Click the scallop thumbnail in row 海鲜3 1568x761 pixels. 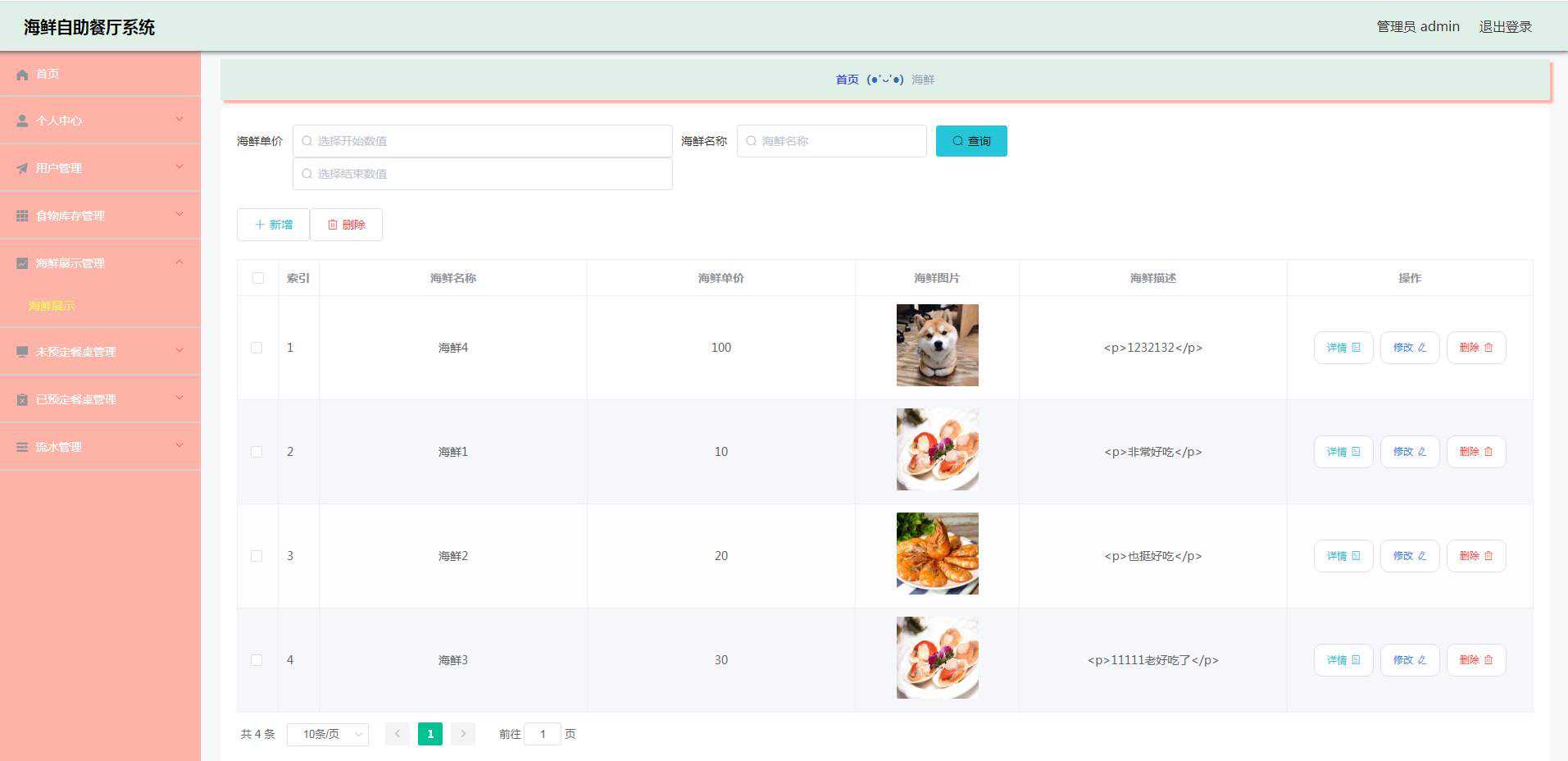point(938,658)
